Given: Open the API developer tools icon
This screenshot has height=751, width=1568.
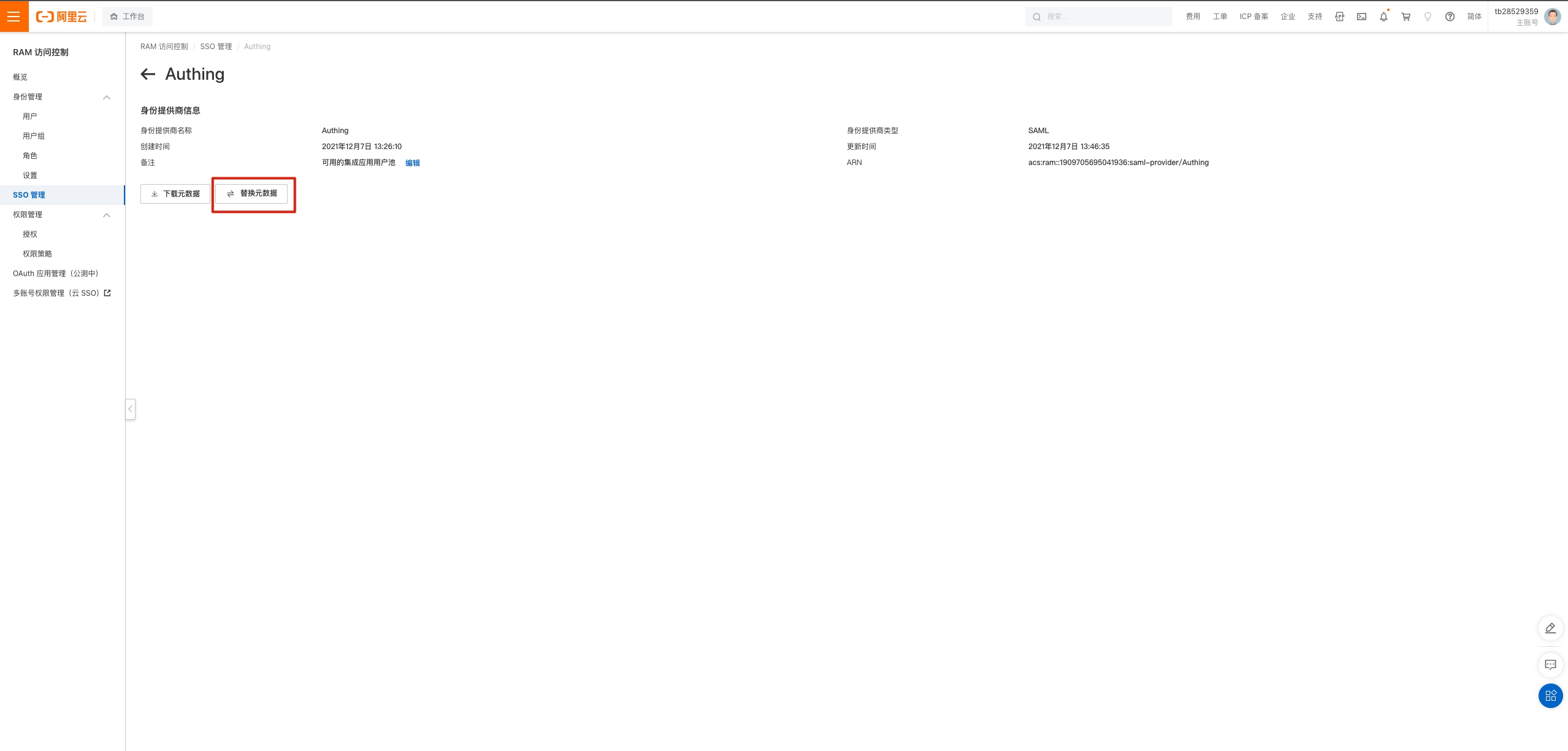Looking at the screenshot, I should [1339, 17].
